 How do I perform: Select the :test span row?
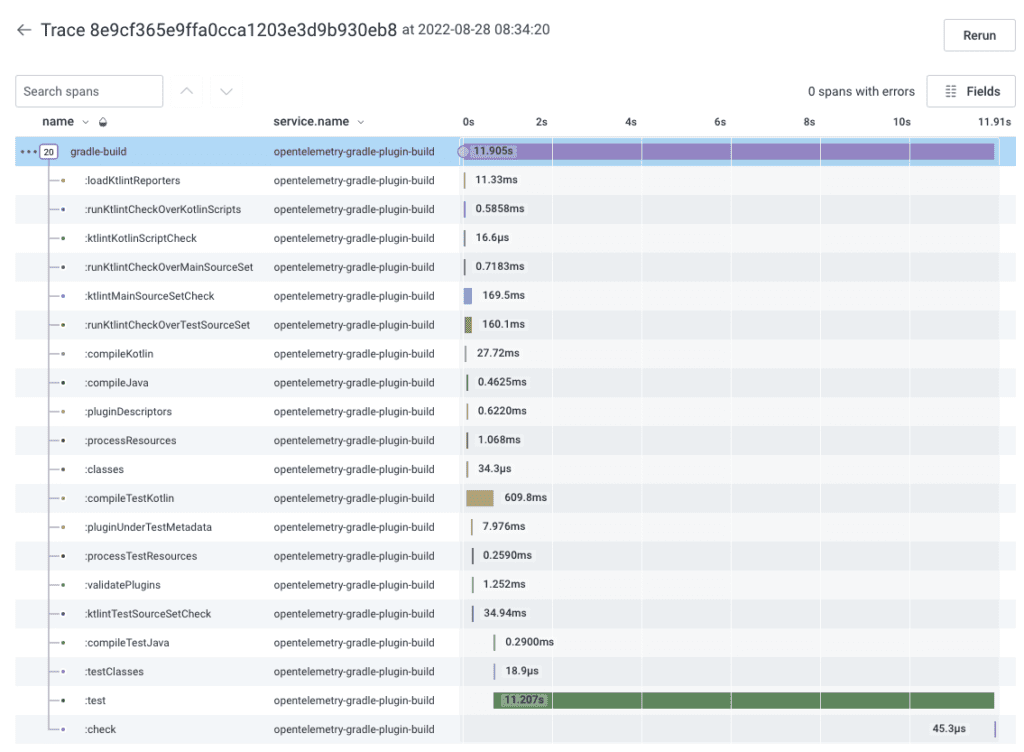click(96, 700)
